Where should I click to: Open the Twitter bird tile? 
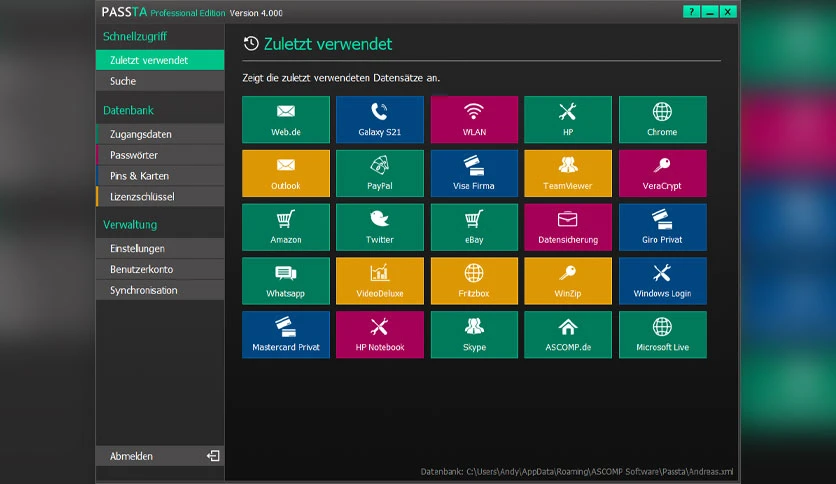pyautogui.click(x=380, y=227)
